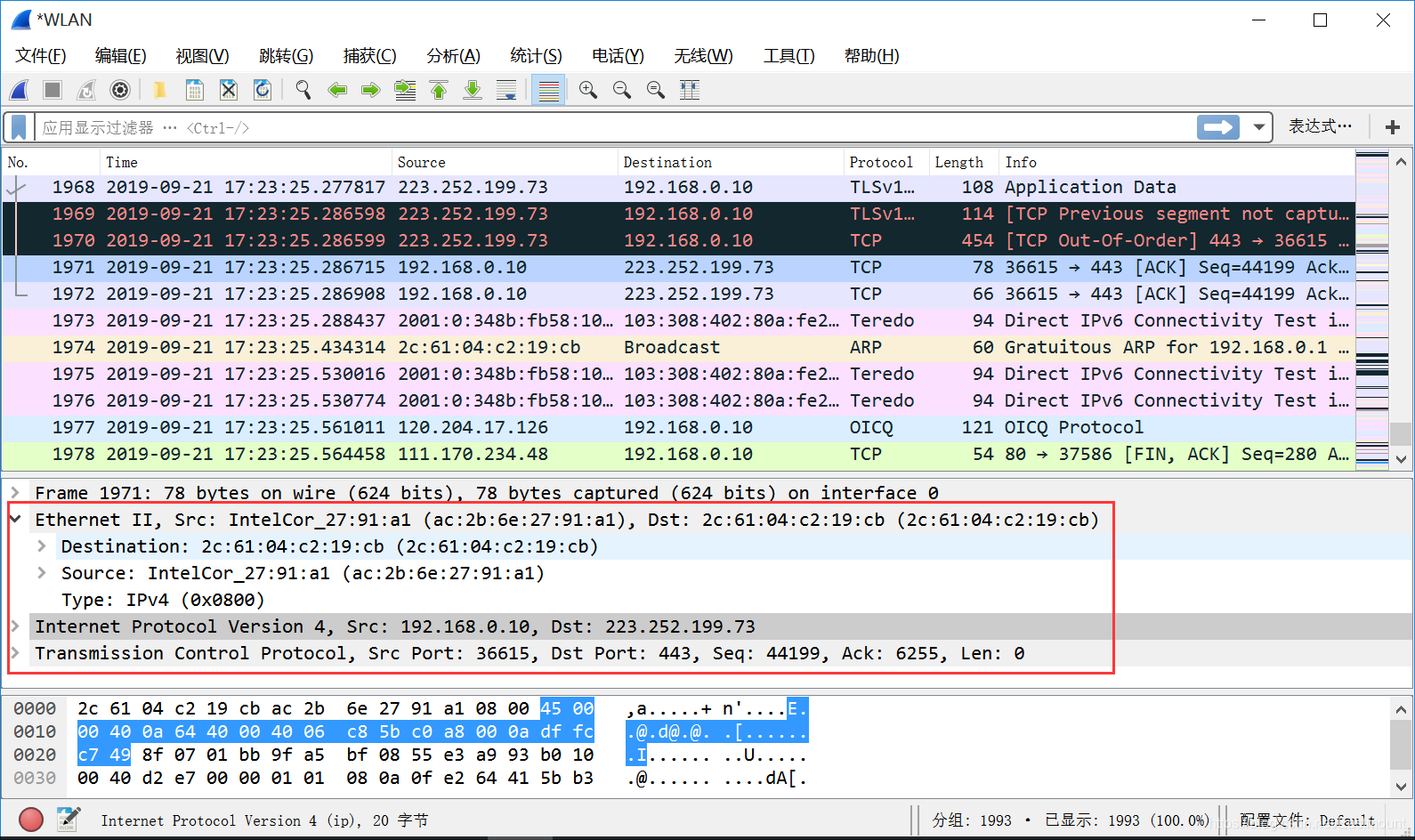The width and height of the screenshot is (1415, 840).
Task: Stop the running packet capture
Action: point(53,90)
